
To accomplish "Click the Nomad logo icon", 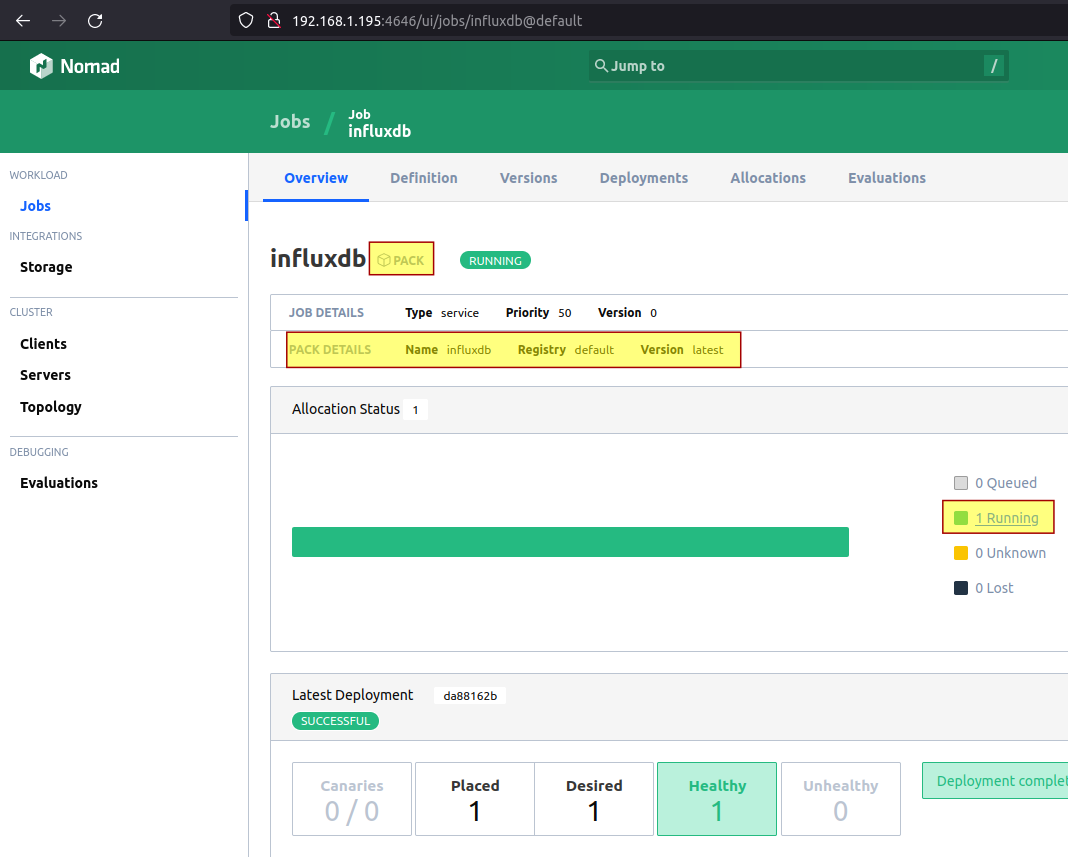I will [x=42, y=66].
